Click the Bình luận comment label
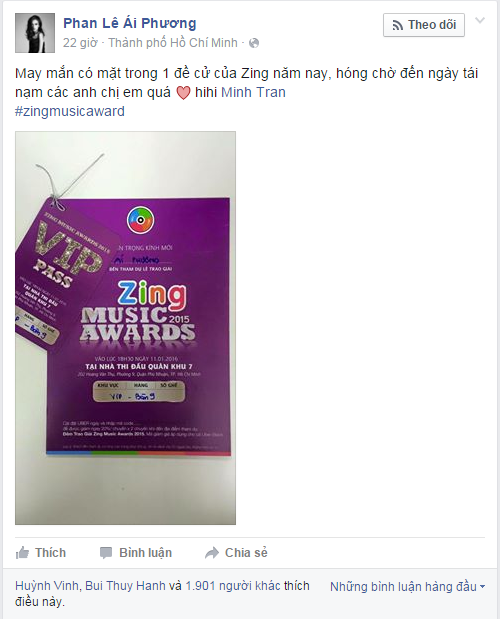Screen dimensions: 500x619 click(145, 553)
